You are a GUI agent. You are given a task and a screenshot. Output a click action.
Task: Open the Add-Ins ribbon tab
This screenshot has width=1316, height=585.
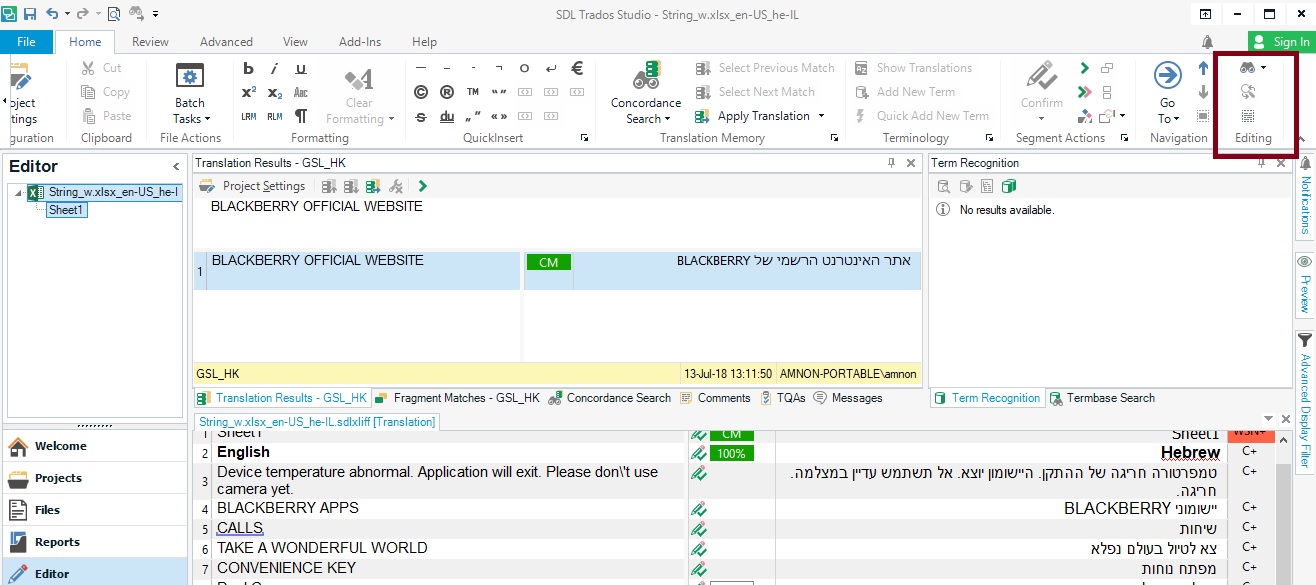pyautogui.click(x=360, y=42)
